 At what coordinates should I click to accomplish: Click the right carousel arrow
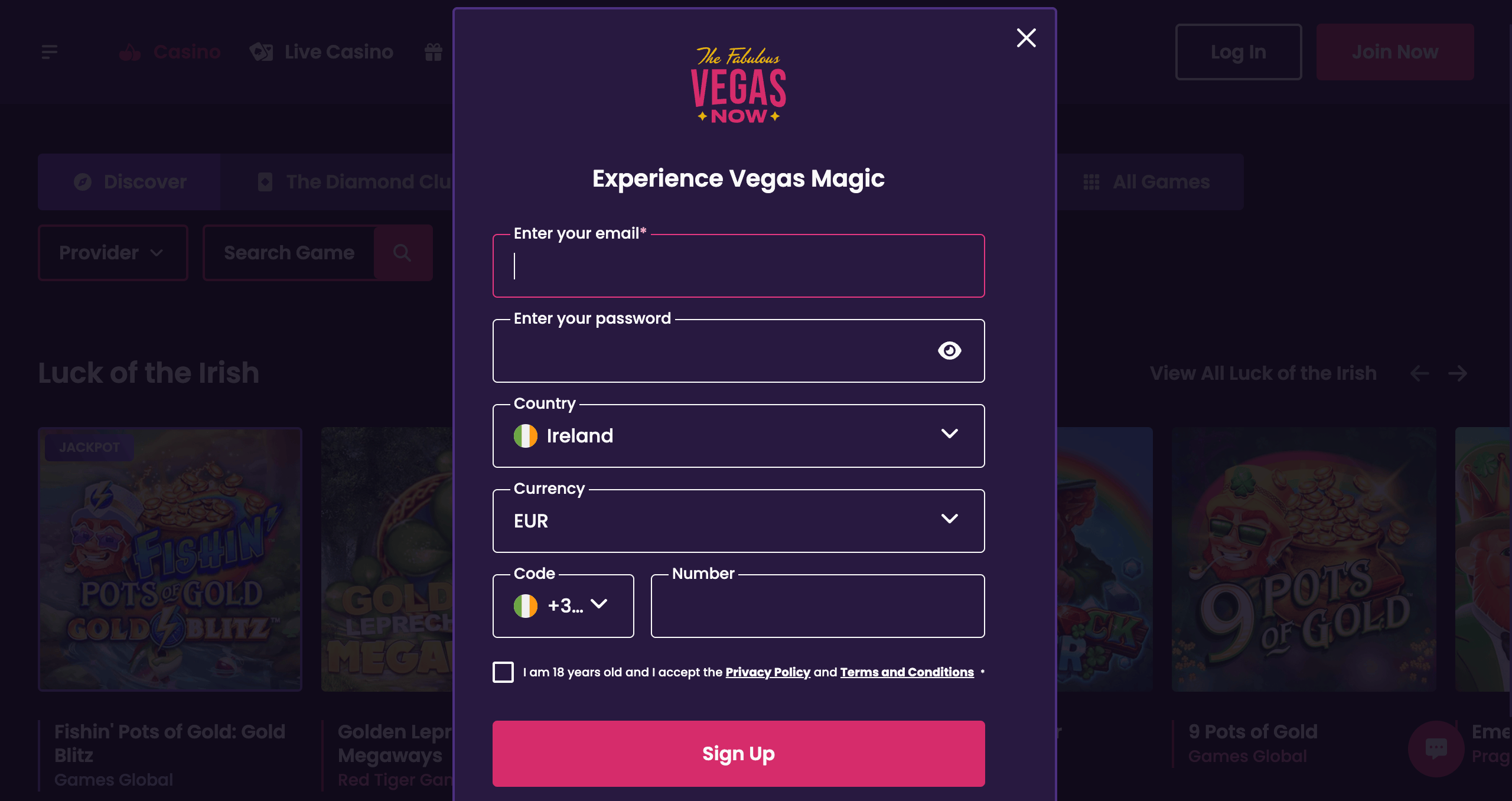click(x=1457, y=373)
